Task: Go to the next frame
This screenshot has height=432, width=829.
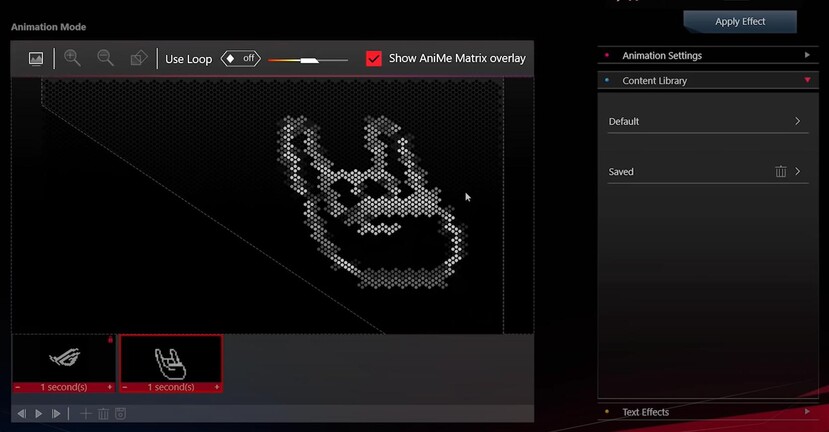Action: point(56,413)
